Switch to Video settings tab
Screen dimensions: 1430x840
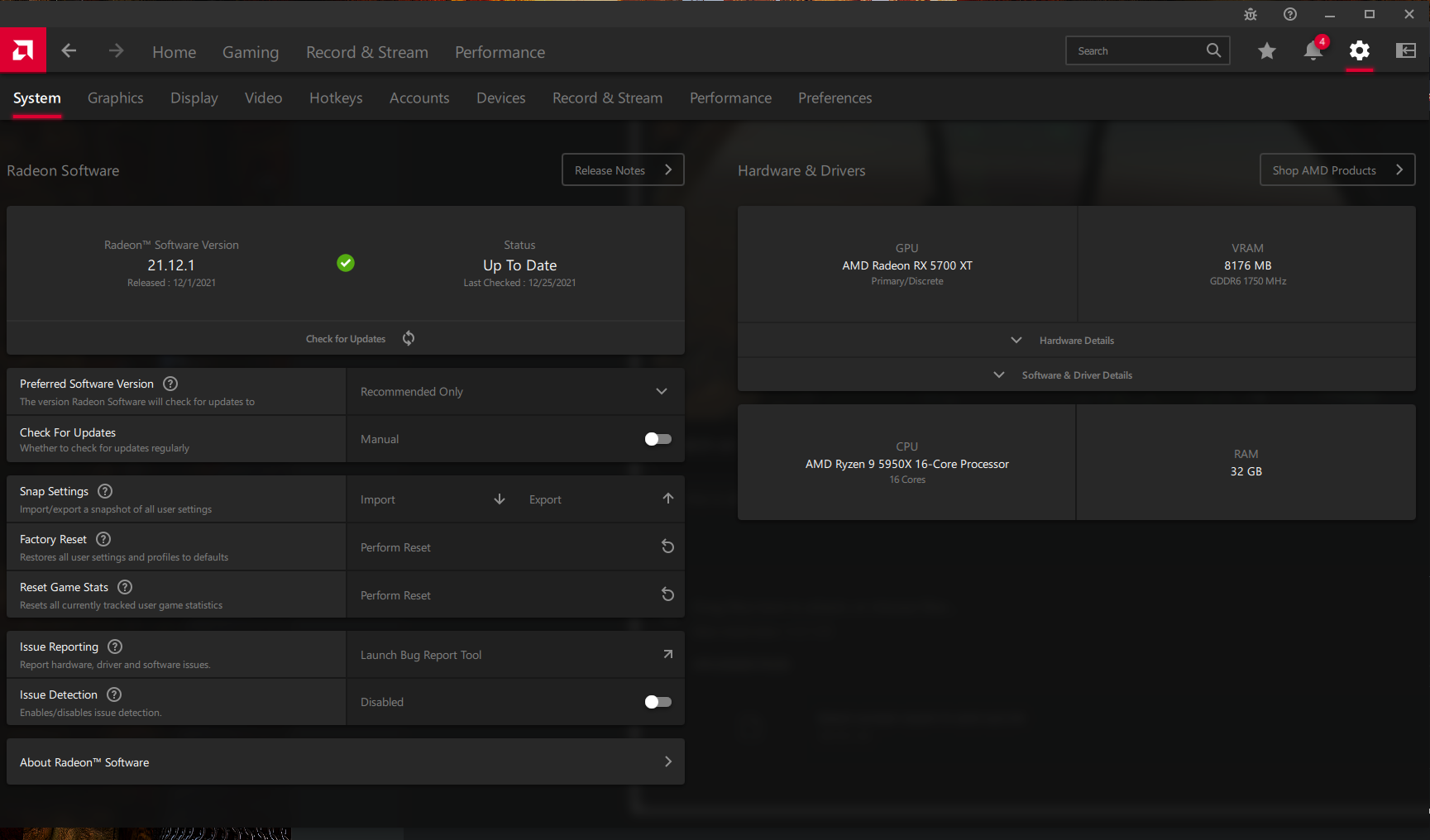coord(264,98)
